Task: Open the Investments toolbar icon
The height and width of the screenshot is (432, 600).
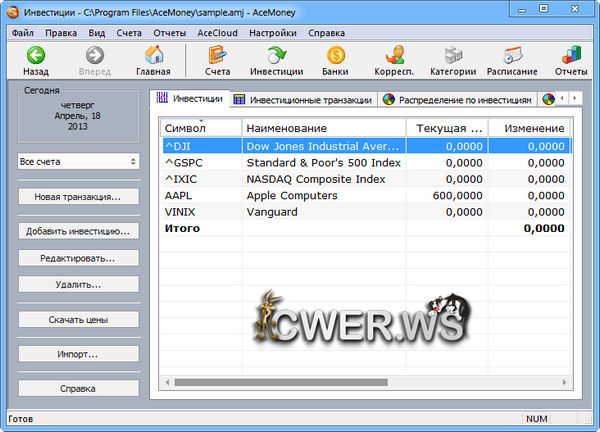Action: coord(276,55)
